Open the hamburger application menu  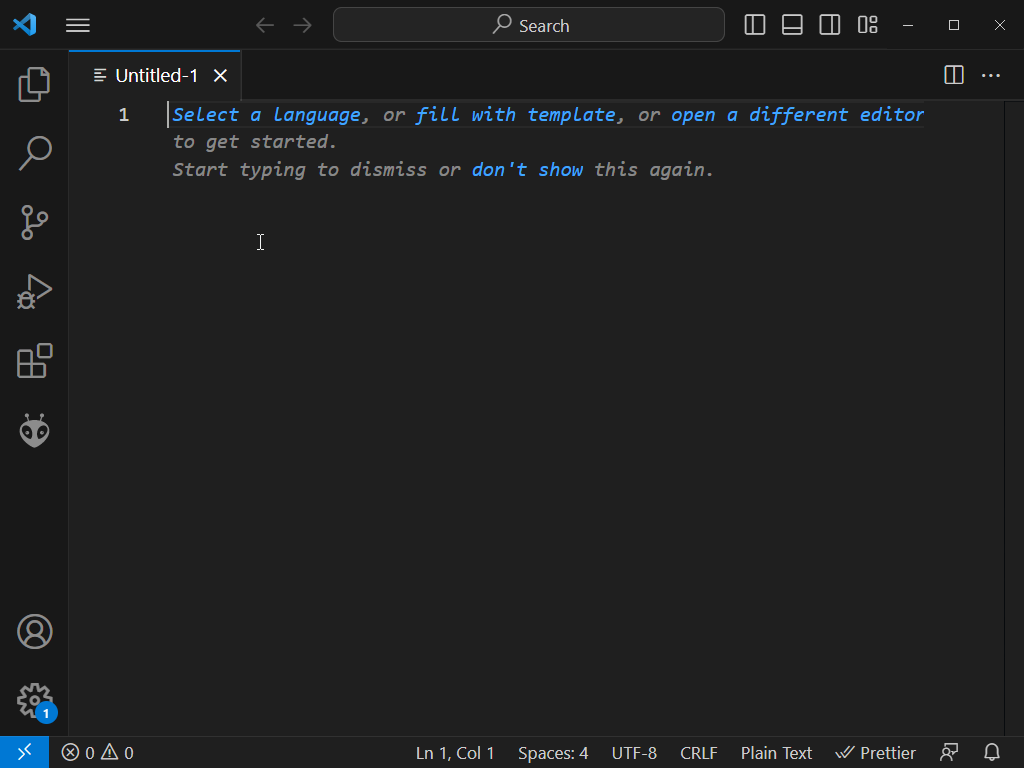(78, 25)
